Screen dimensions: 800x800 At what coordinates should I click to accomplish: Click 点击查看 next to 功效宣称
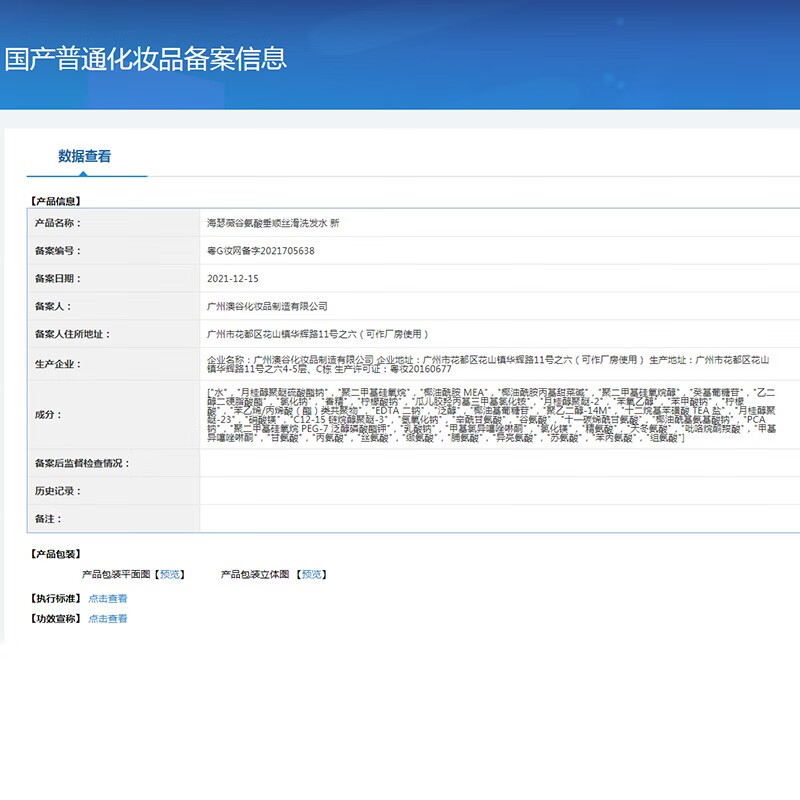[x=106, y=618]
